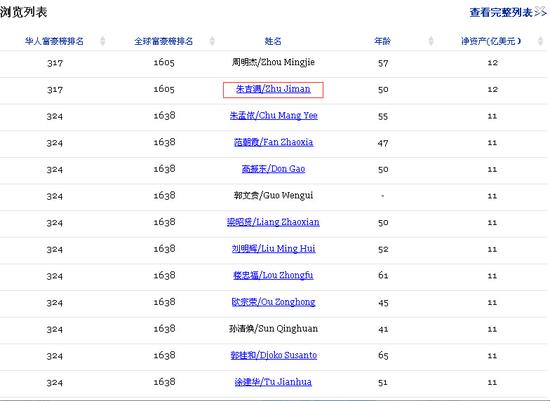550x401 pixels.
Task: Click age 41 in Sun Qinghuan row
Action: tap(383, 330)
